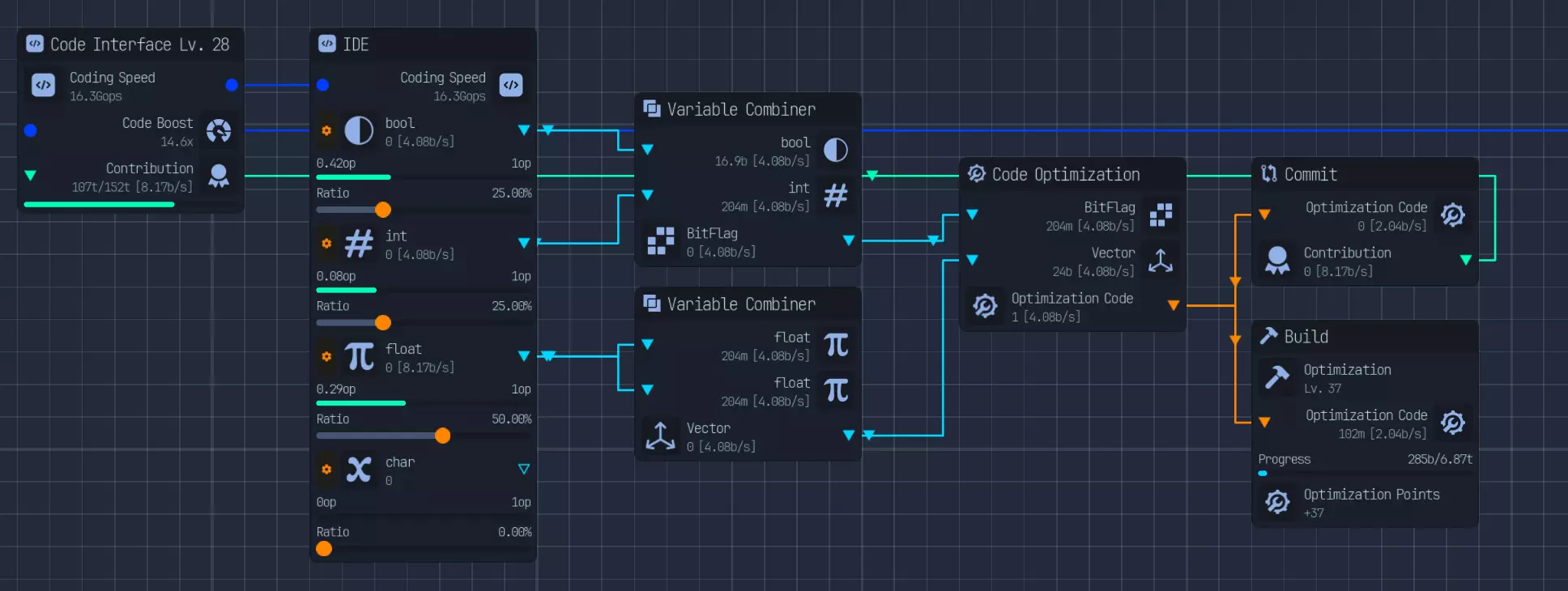Click the bool icon in the Variable Combiner

(836, 150)
